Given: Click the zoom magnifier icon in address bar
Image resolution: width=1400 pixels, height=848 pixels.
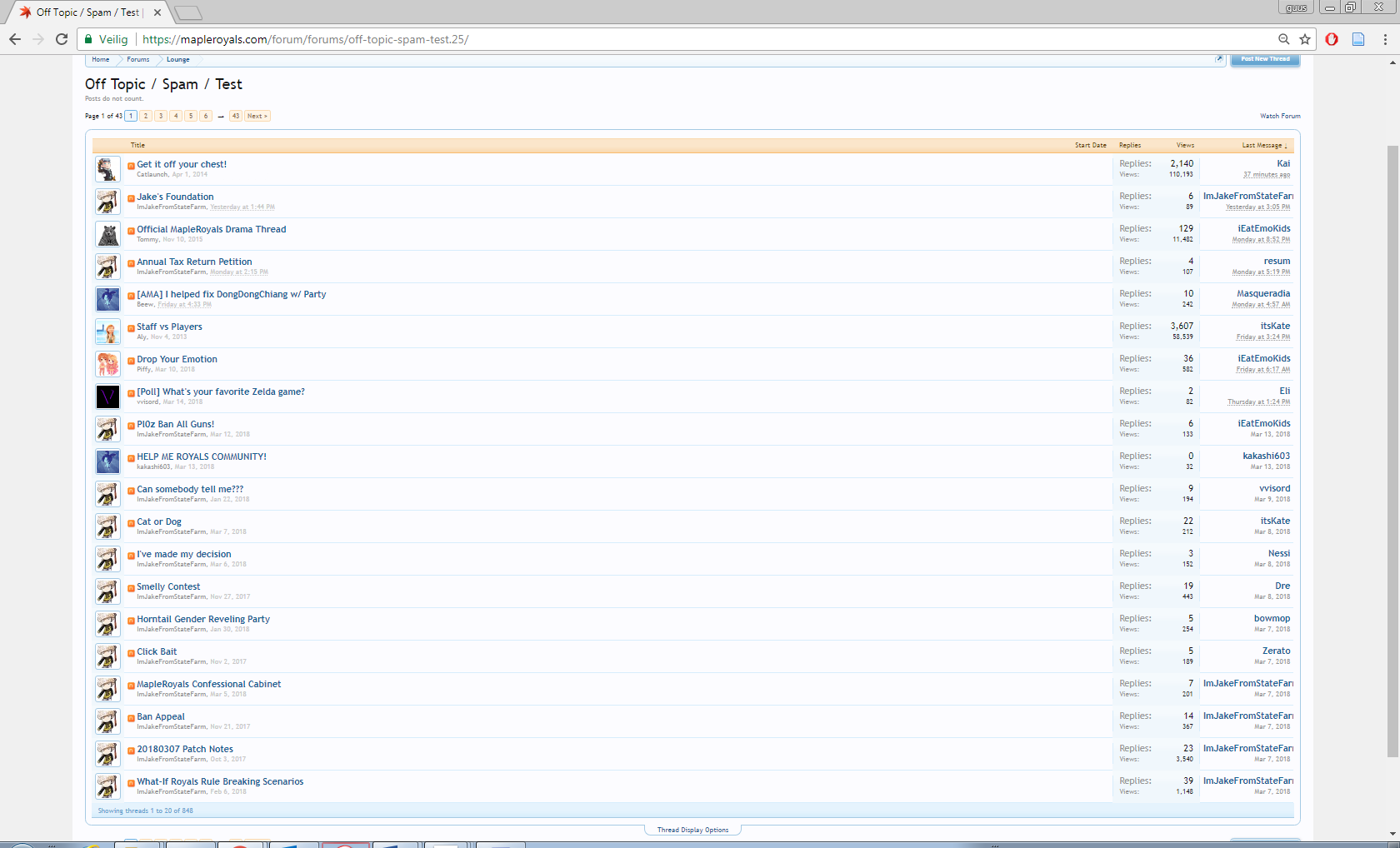Looking at the screenshot, I should click(1284, 39).
